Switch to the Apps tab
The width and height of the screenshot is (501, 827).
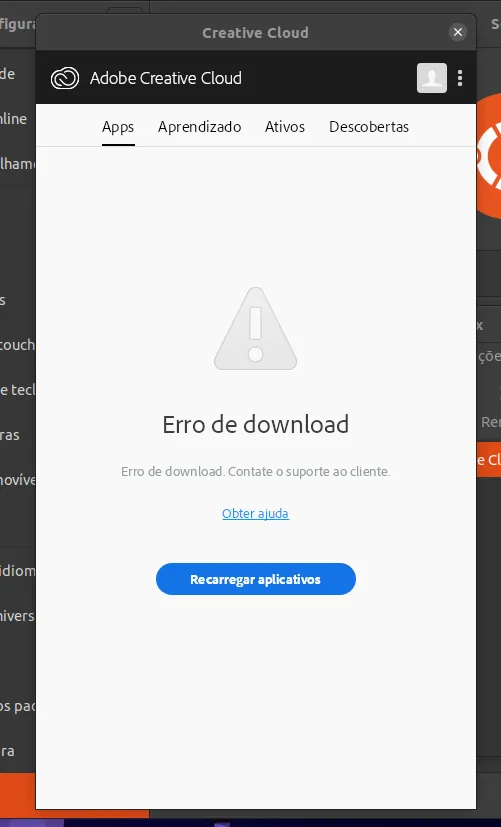[x=118, y=127]
